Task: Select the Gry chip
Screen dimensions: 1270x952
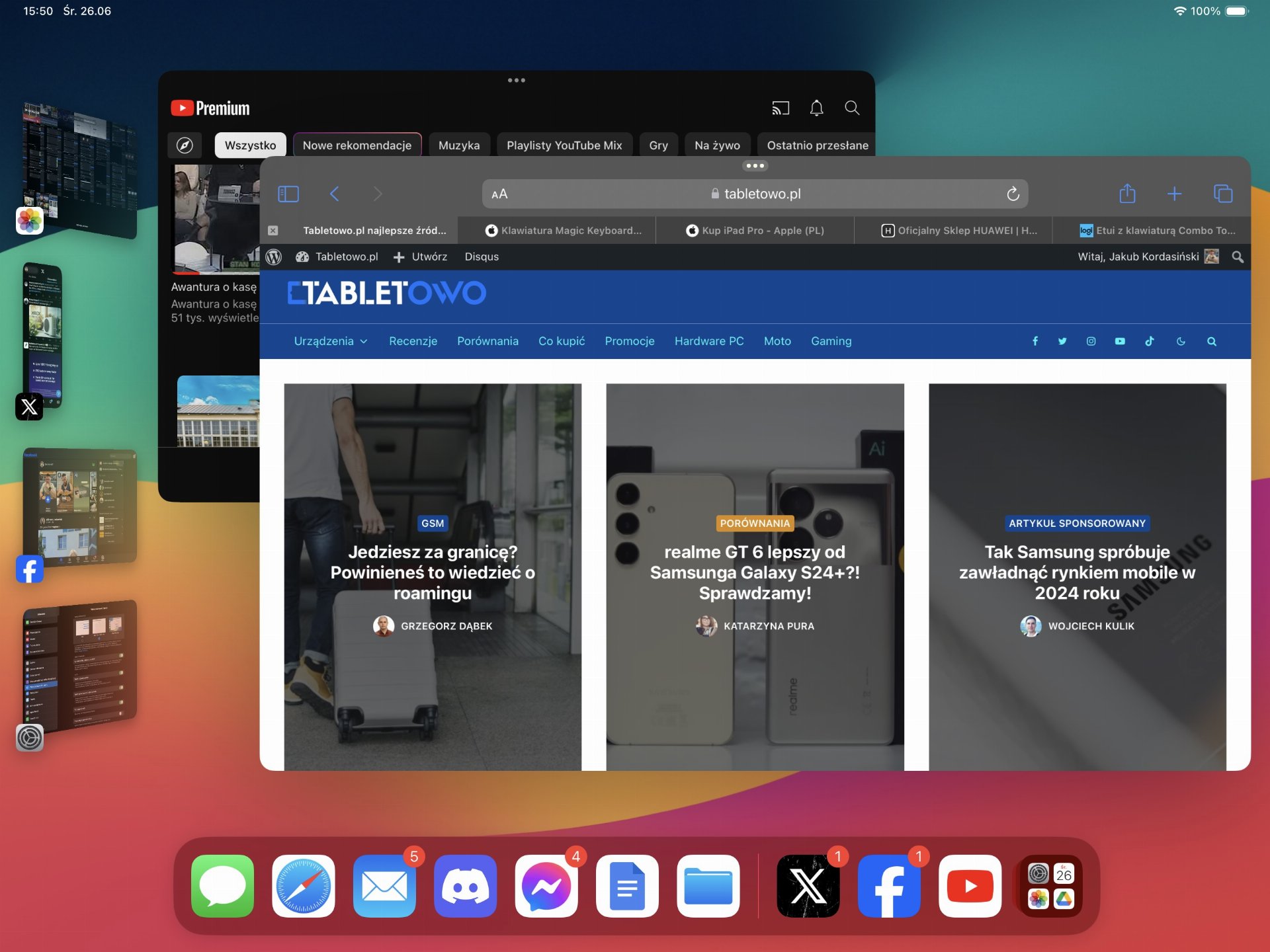Action: pos(658,145)
